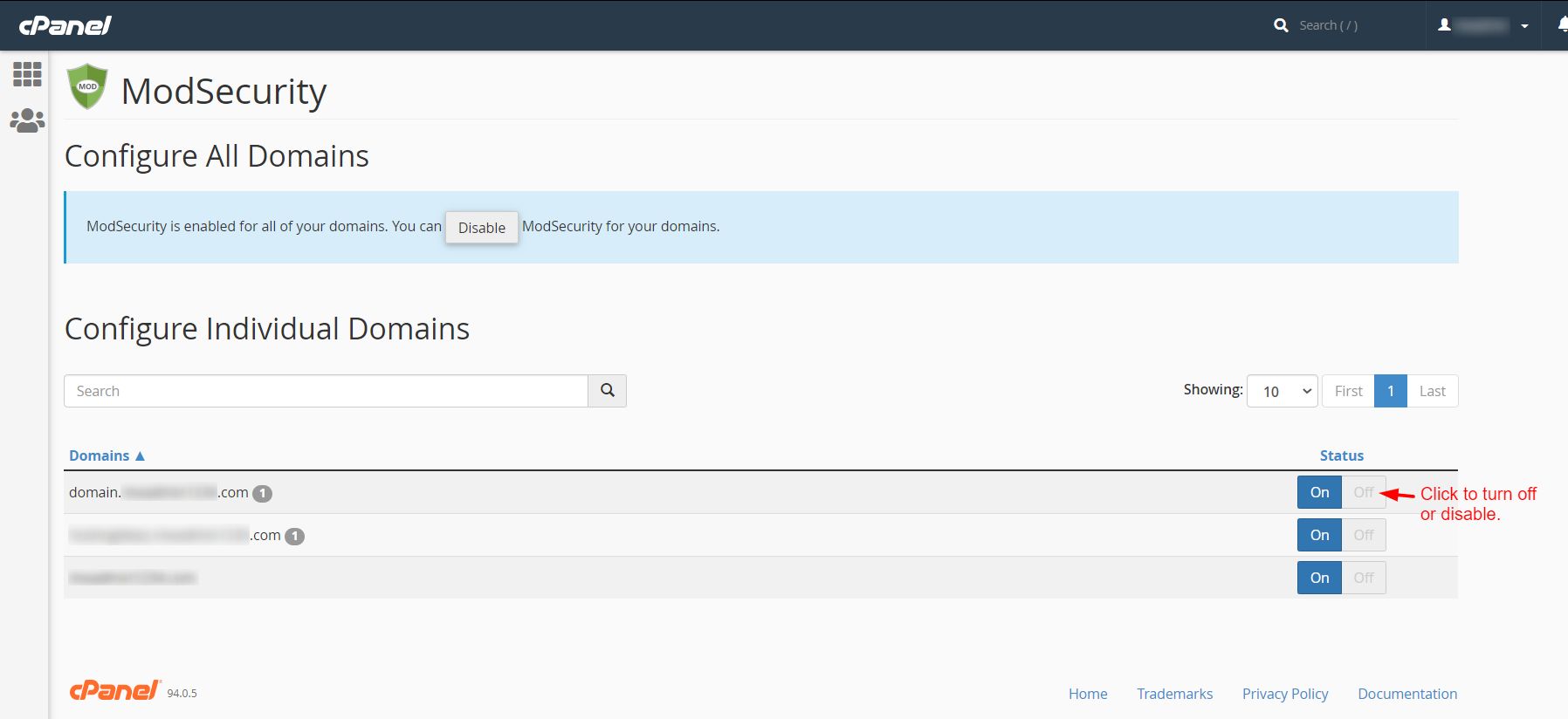The height and width of the screenshot is (719, 1568).
Task: Click the version number 94.0.5
Action: 182,694
